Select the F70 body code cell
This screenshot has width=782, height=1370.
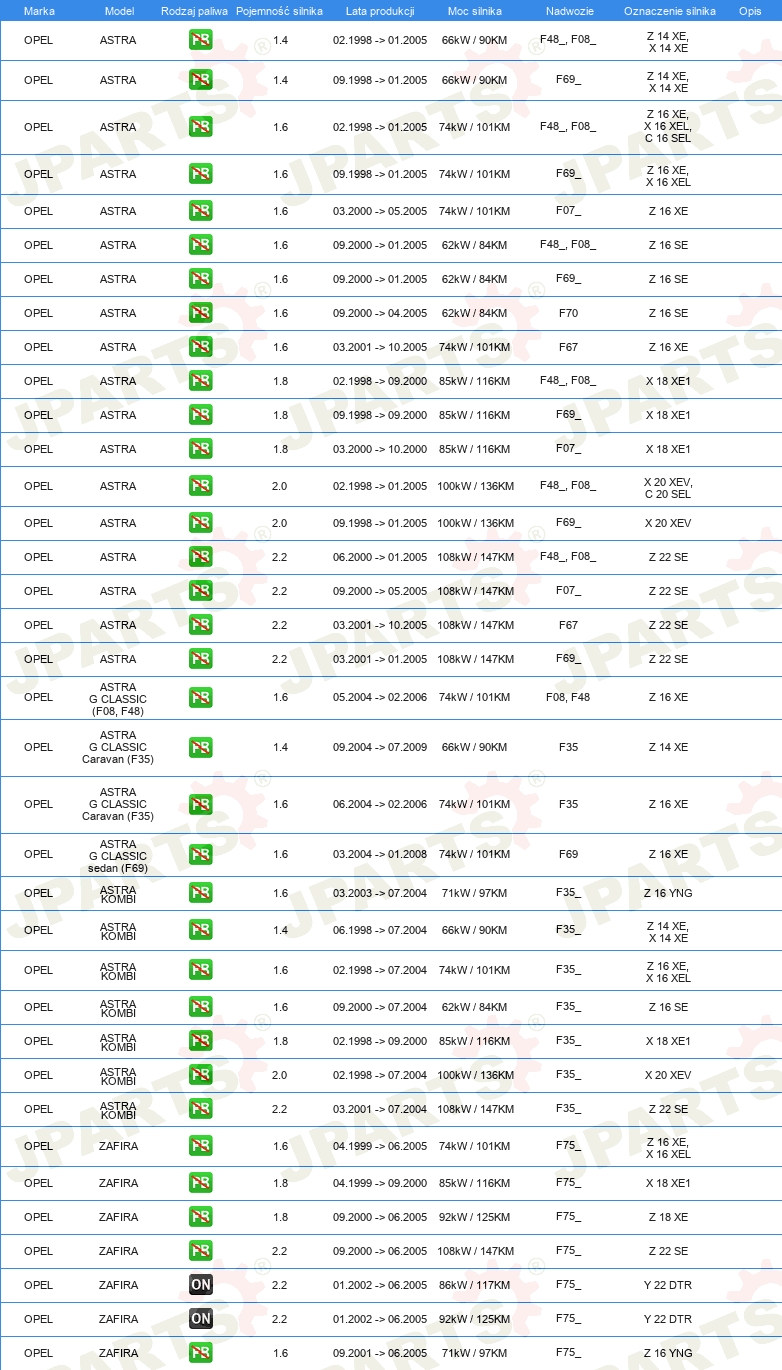point(568,313)
